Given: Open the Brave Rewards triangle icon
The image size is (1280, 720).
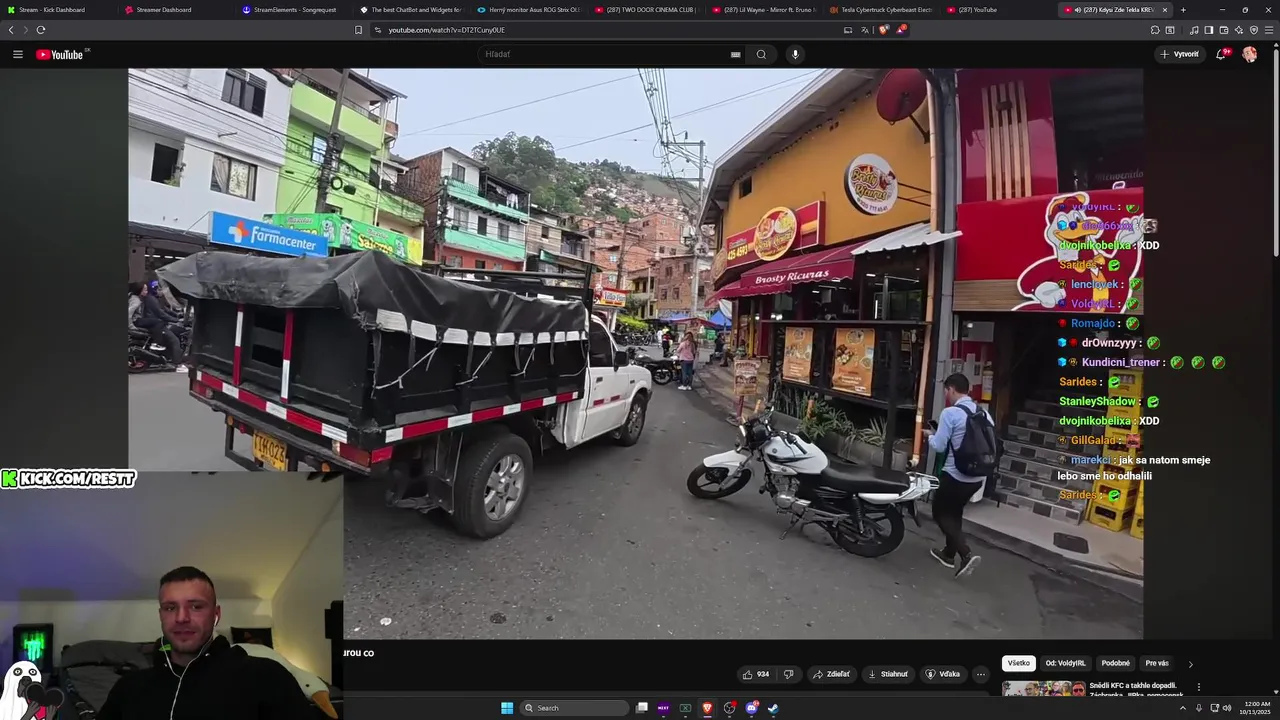Looking at the screenshot, I should 900,30.
